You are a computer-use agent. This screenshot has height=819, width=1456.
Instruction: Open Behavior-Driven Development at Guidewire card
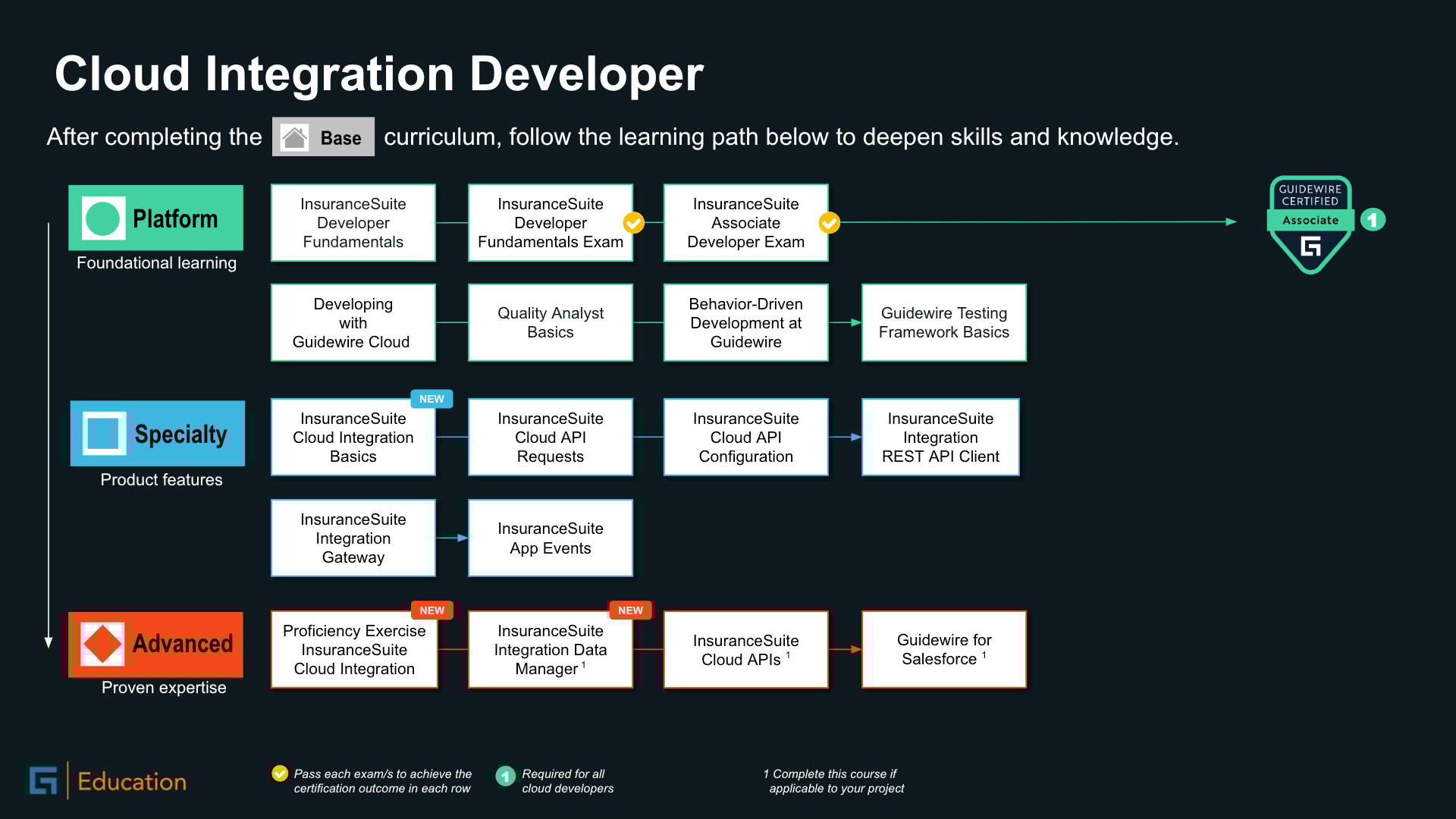click(x=746, y=323)
